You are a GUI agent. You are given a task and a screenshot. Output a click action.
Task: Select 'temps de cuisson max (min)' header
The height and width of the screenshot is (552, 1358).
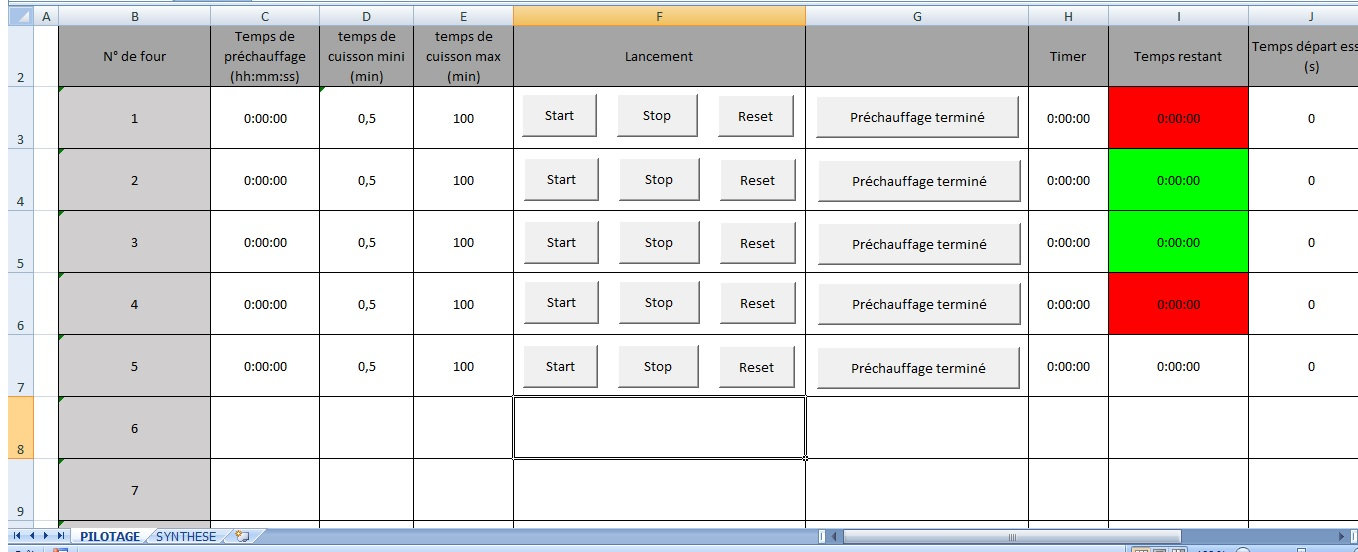click(x=463, y=57)
